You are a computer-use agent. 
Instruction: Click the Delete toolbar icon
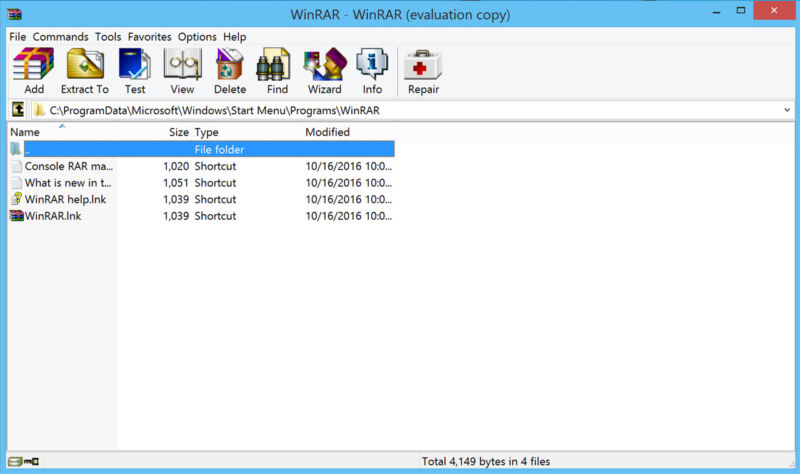pos(230,64)
